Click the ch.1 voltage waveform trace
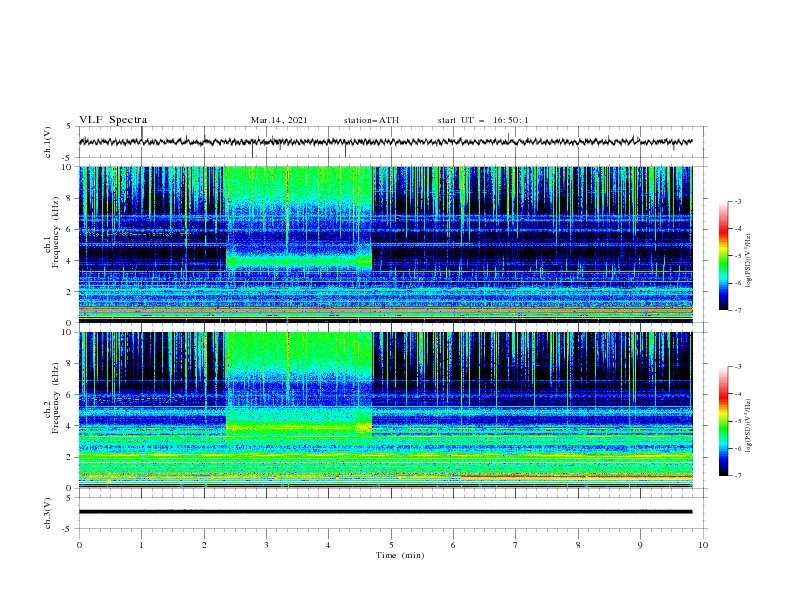The width and height of the screenshot is (792, 612). [385, 142]
